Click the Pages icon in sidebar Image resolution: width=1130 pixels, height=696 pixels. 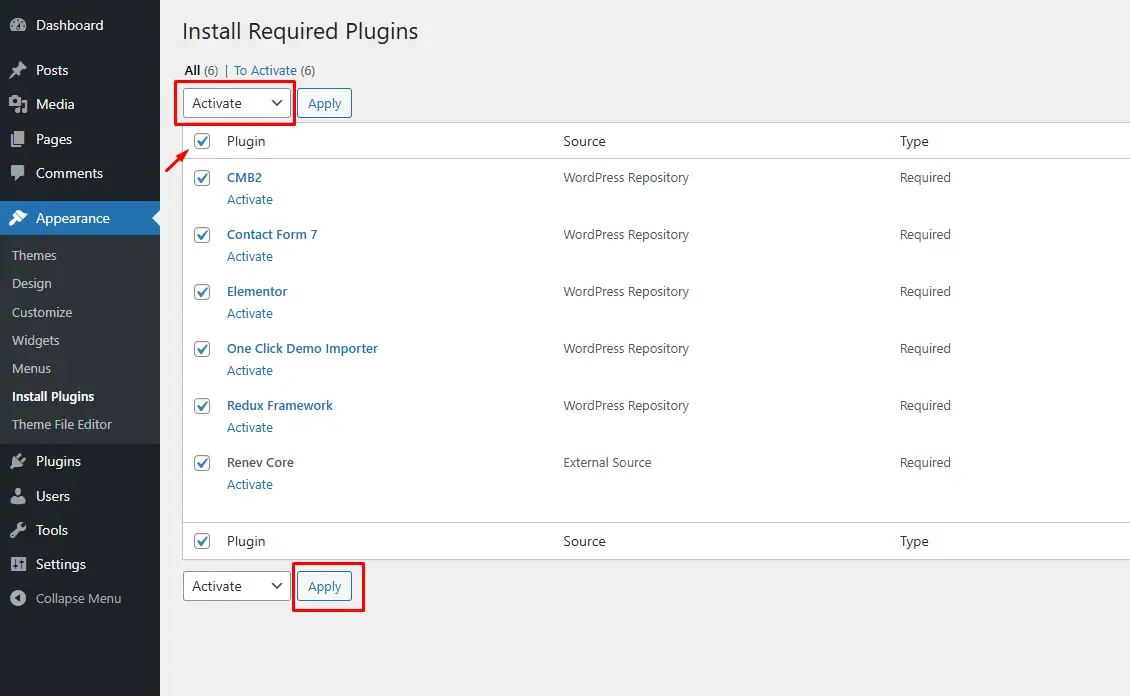point(18,139)
